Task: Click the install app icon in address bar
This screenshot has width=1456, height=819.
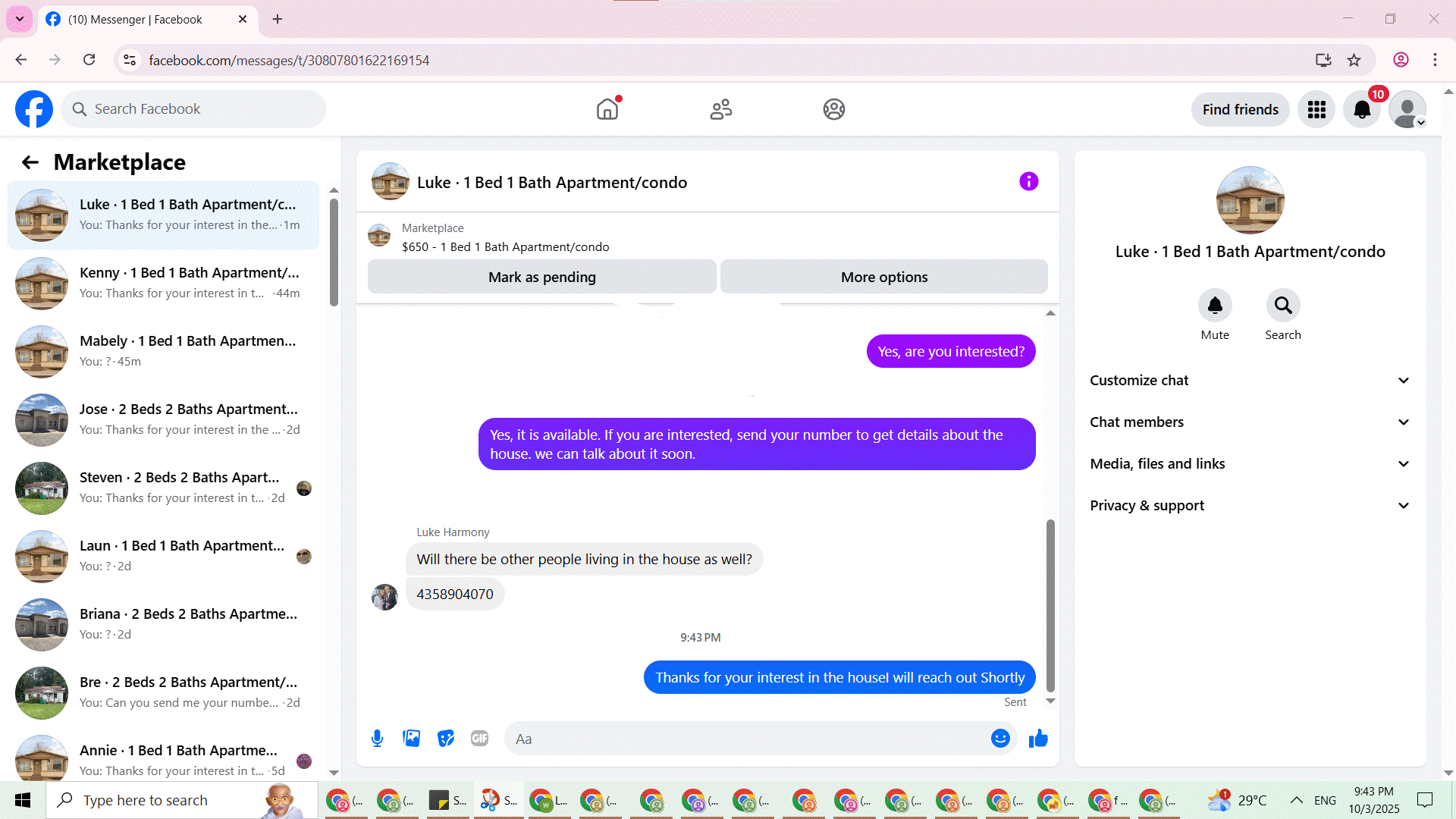Action: click(1323, 60)
